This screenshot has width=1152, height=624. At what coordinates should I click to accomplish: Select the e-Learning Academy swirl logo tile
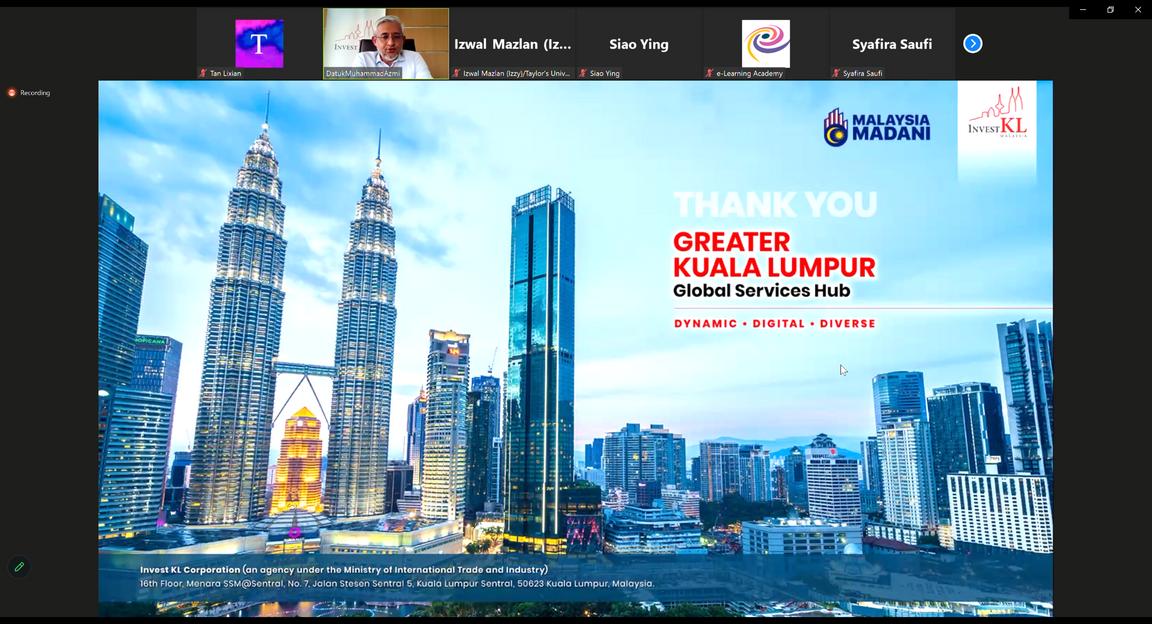coord(766,43)
